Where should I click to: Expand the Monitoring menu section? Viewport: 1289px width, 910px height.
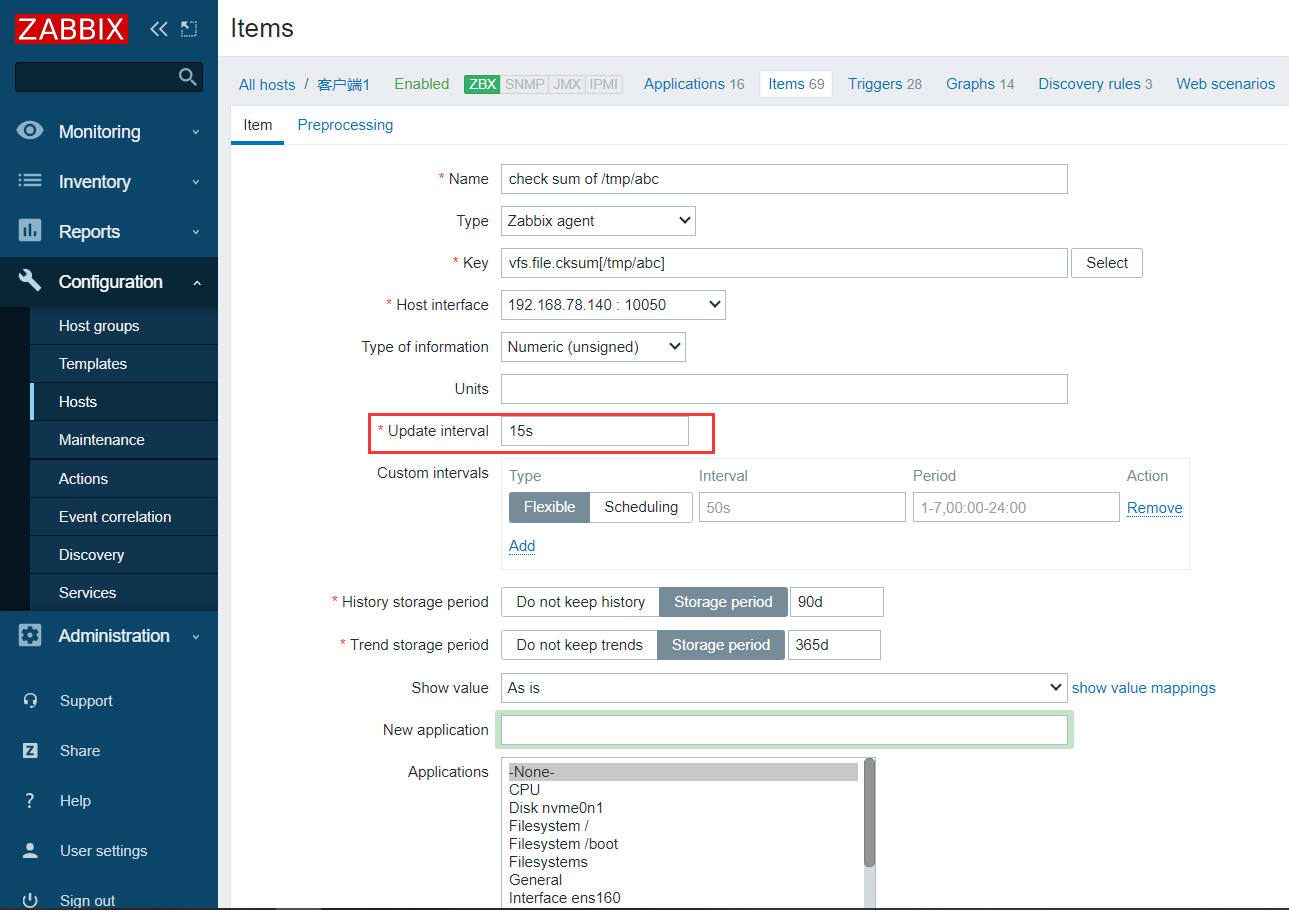pos(108,132)
